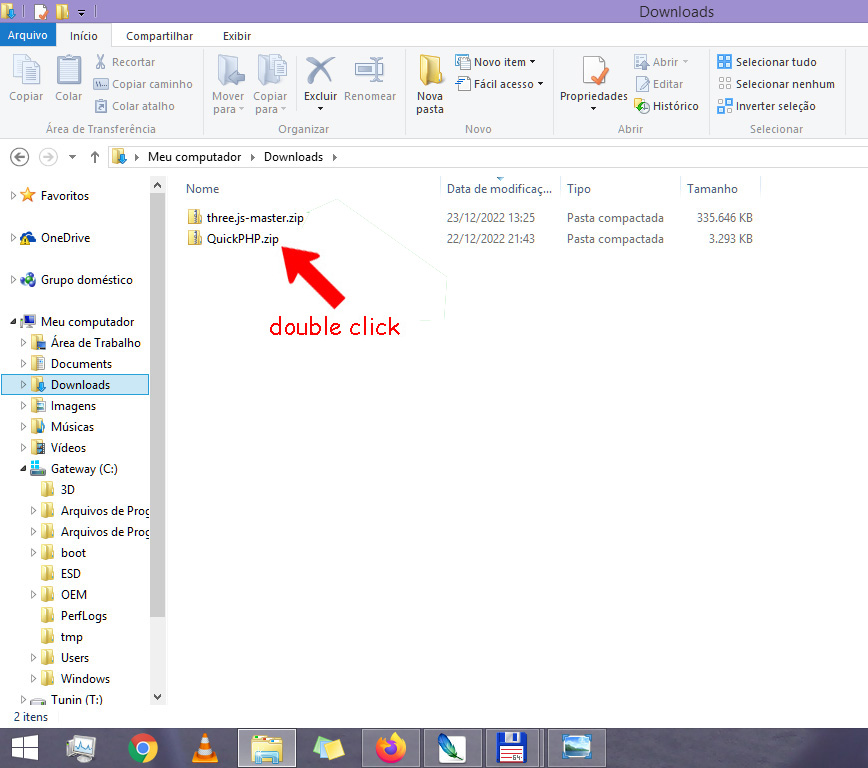
Task: Select the QuickPHP.zip file
Action: 242,239
